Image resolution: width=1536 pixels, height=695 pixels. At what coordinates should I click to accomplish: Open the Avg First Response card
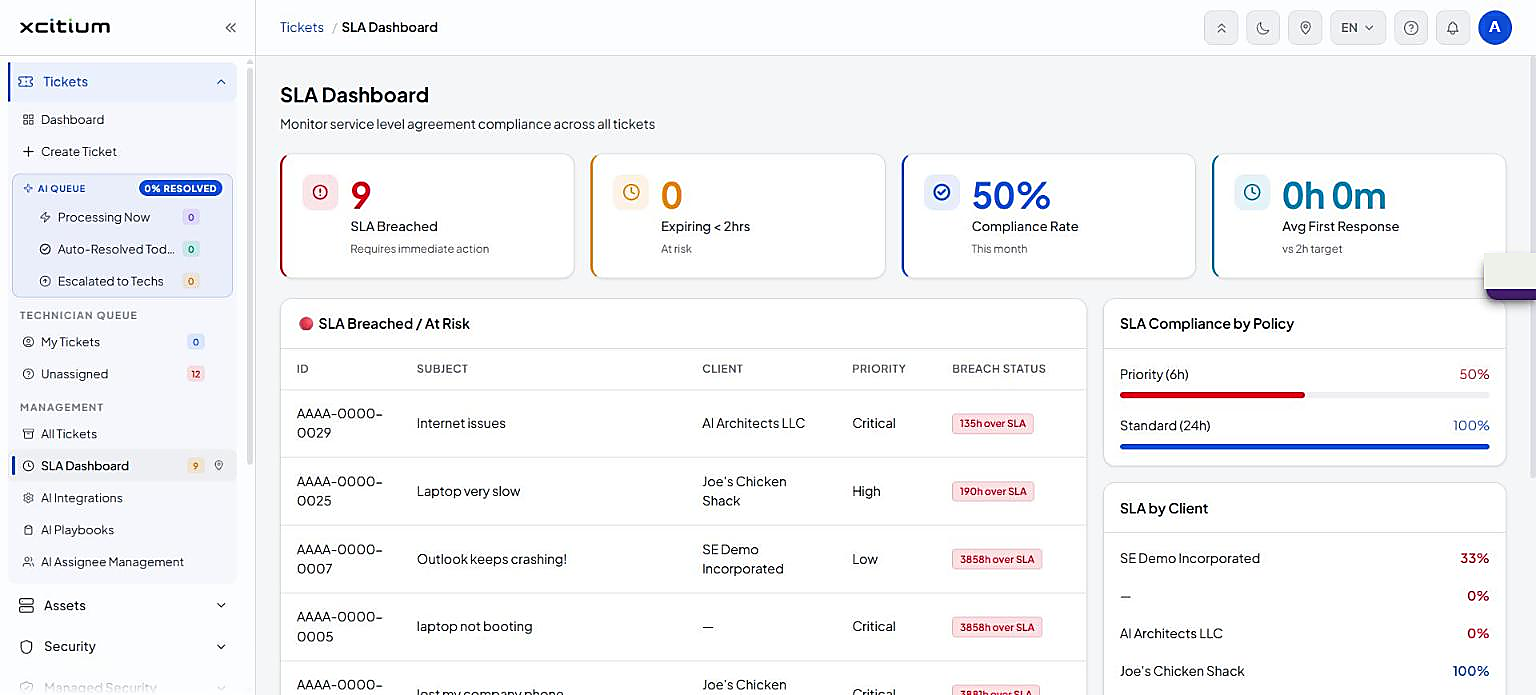1359,216
